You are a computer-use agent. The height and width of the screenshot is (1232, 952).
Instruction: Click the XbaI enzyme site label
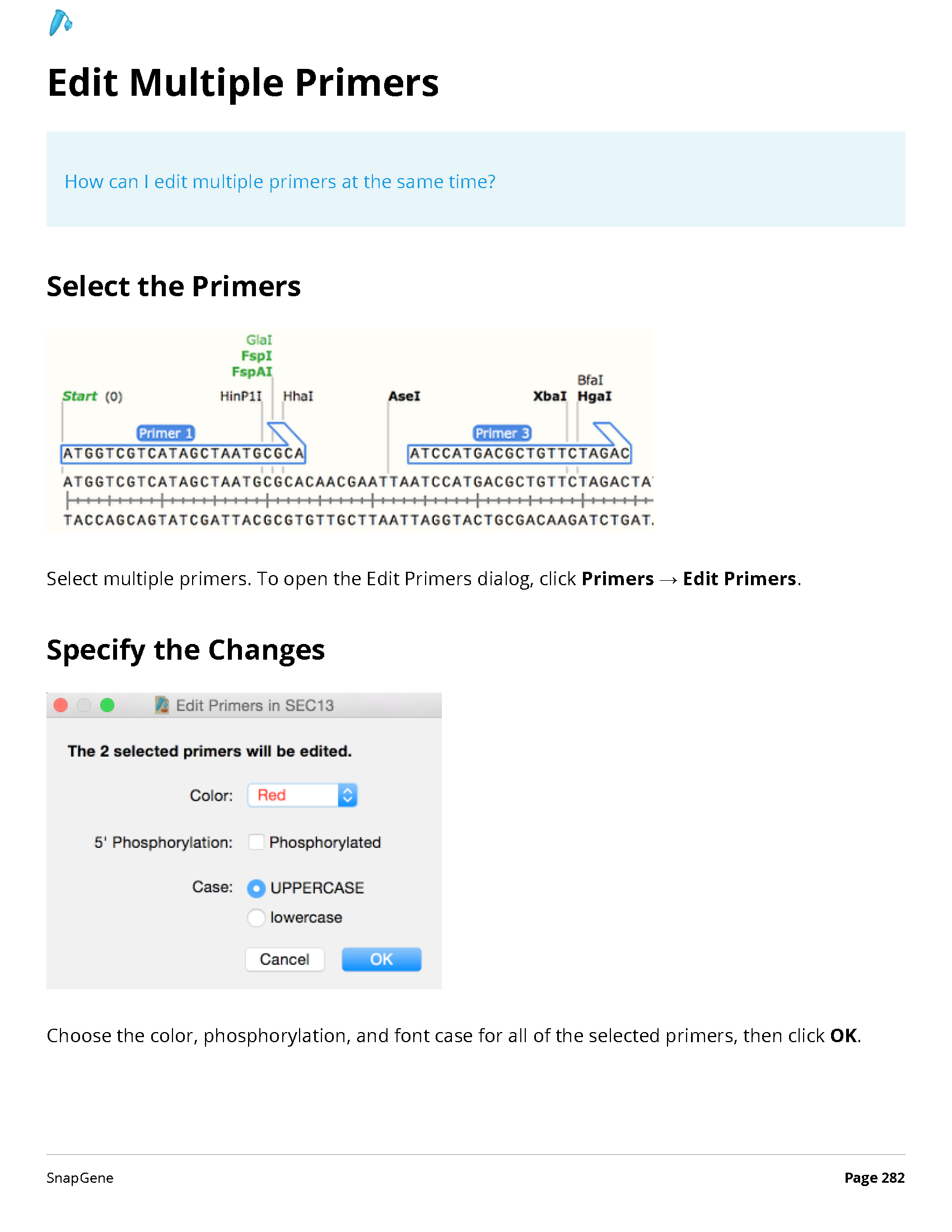coord(550,396)
